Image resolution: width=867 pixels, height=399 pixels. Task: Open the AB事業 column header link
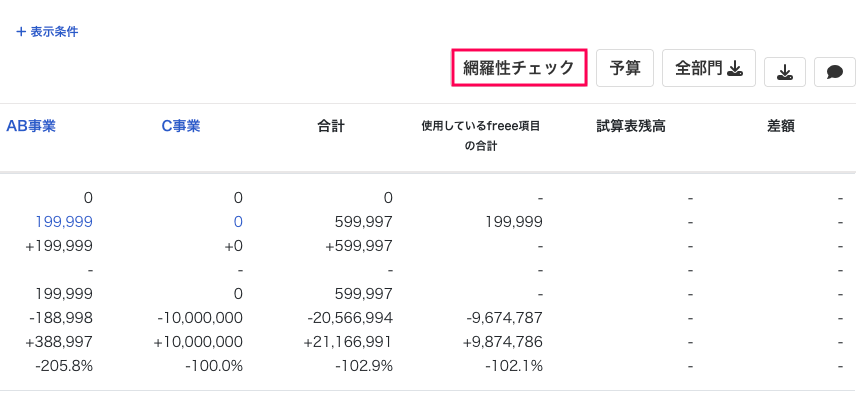pos(31,126)
